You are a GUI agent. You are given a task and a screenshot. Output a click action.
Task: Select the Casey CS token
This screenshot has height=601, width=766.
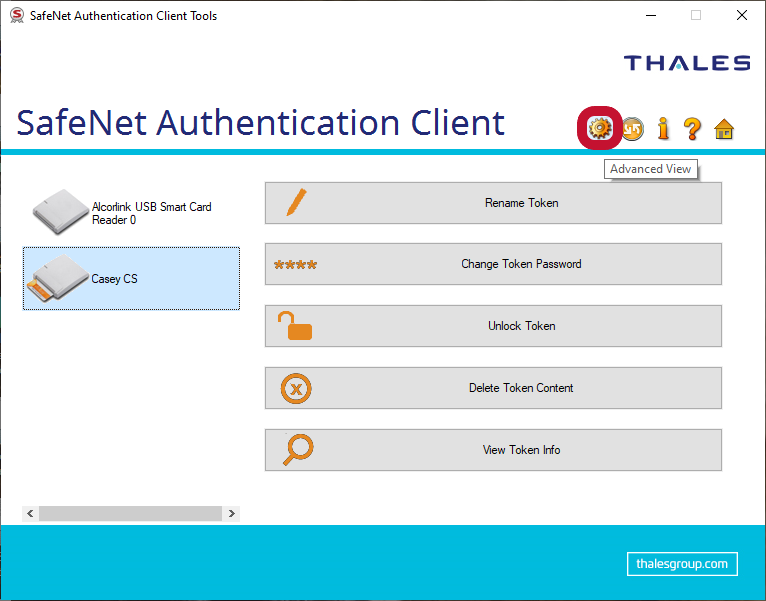click(131, 279)
